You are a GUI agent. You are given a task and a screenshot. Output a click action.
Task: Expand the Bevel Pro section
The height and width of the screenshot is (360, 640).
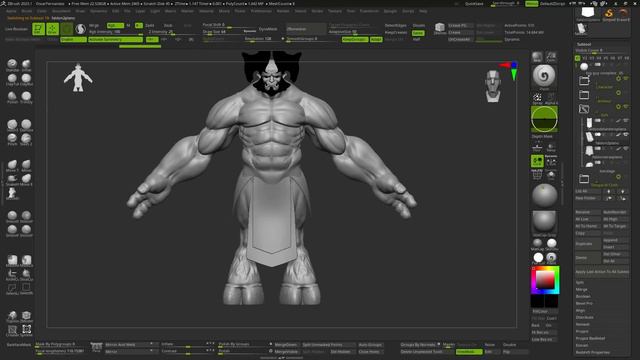(584, 303)
